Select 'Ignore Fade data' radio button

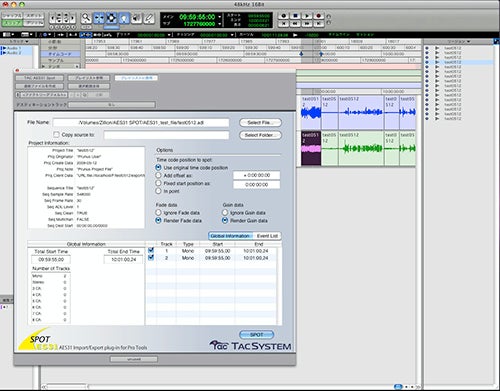click(x=159, y=212)
